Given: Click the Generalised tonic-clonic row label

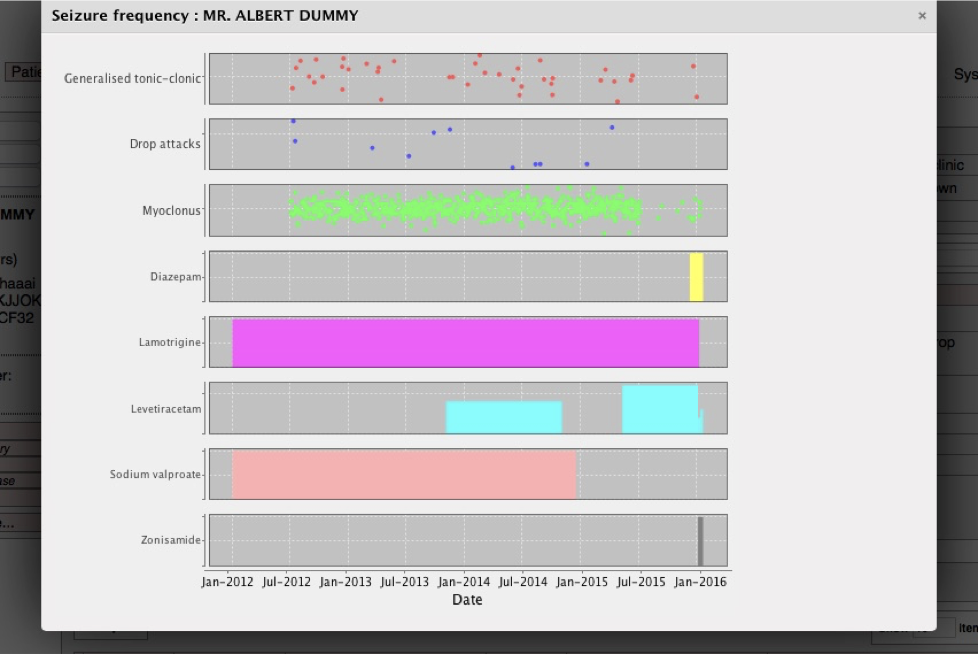Looking at the screenshot, I should [132, 78].
